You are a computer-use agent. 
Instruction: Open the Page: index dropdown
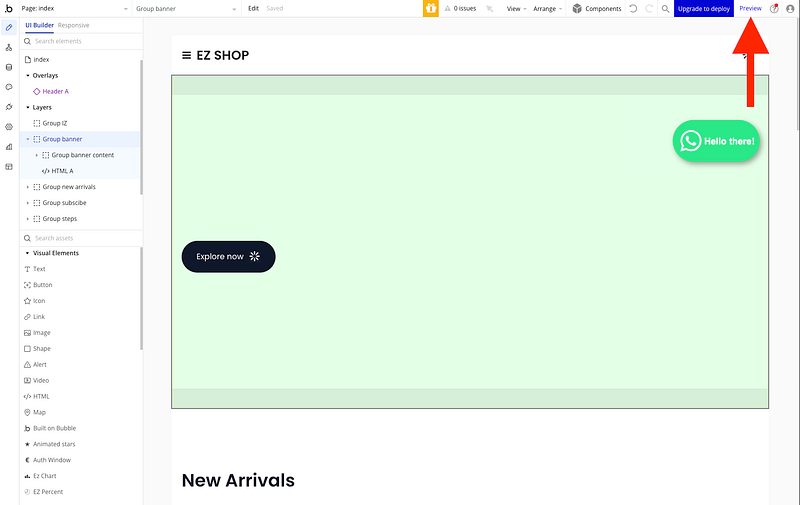click(72, 8)
